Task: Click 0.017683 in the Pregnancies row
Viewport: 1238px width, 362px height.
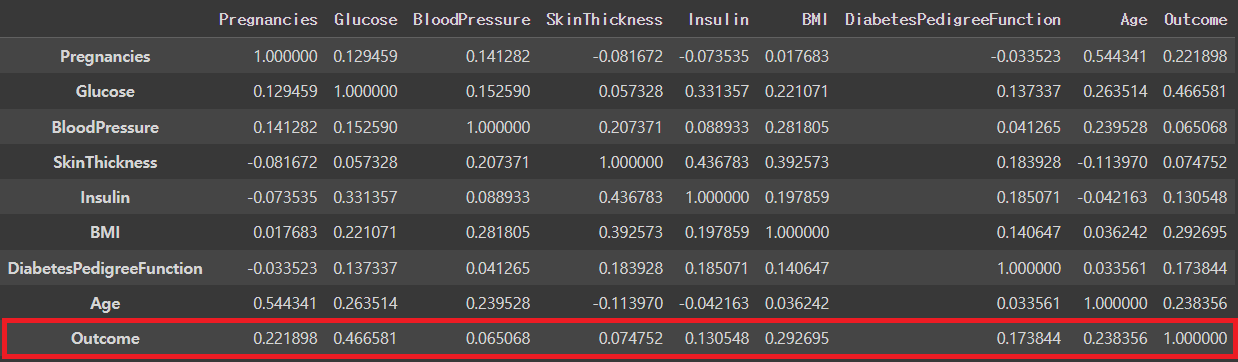Action: [797, 56]
